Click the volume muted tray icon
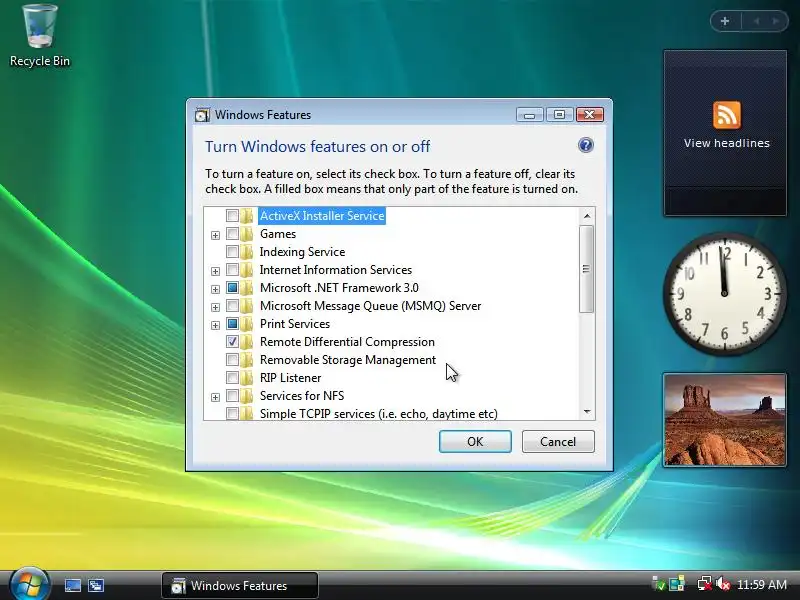 click(722, 583)
